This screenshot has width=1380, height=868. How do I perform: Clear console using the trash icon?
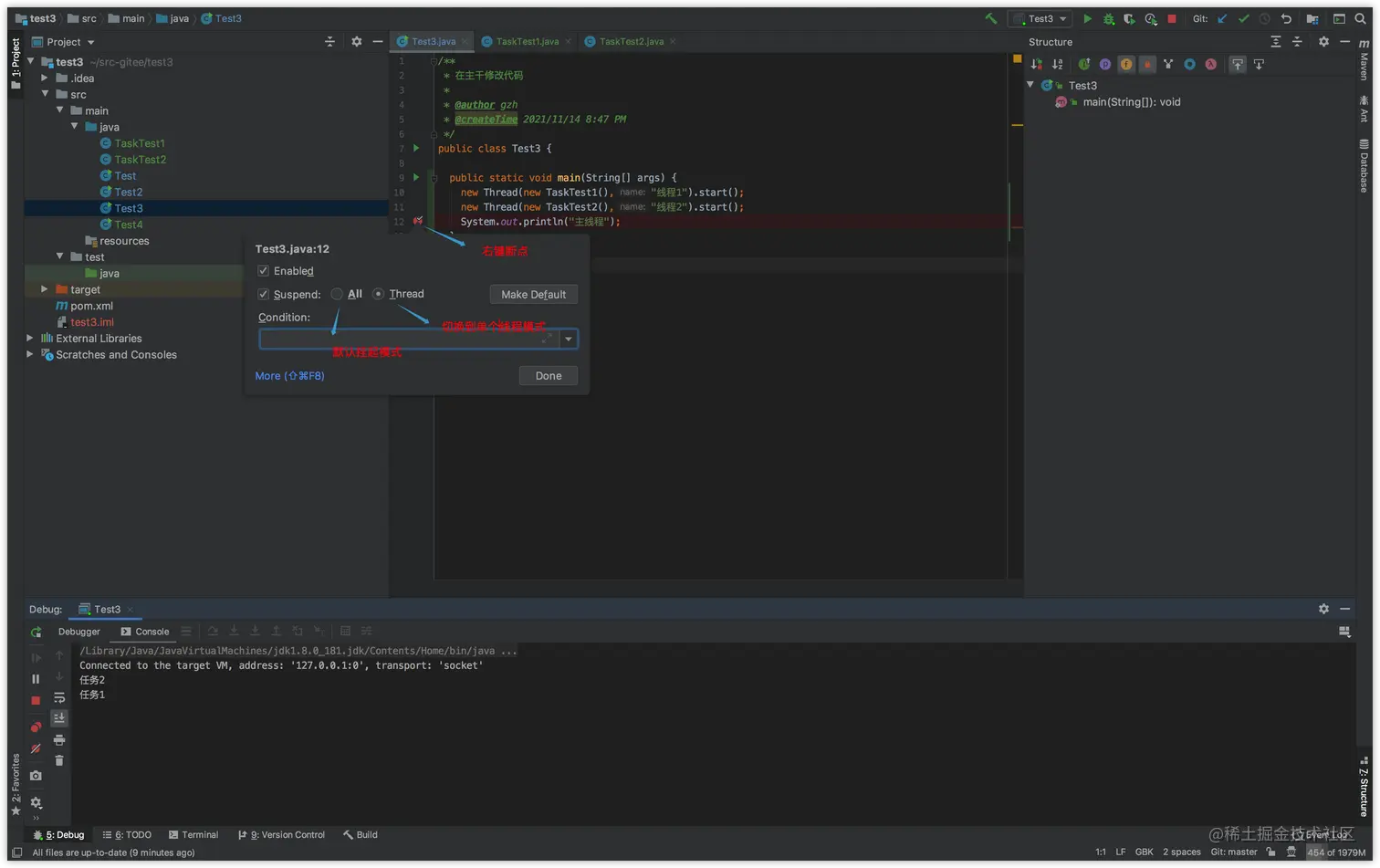coord(59,760)
